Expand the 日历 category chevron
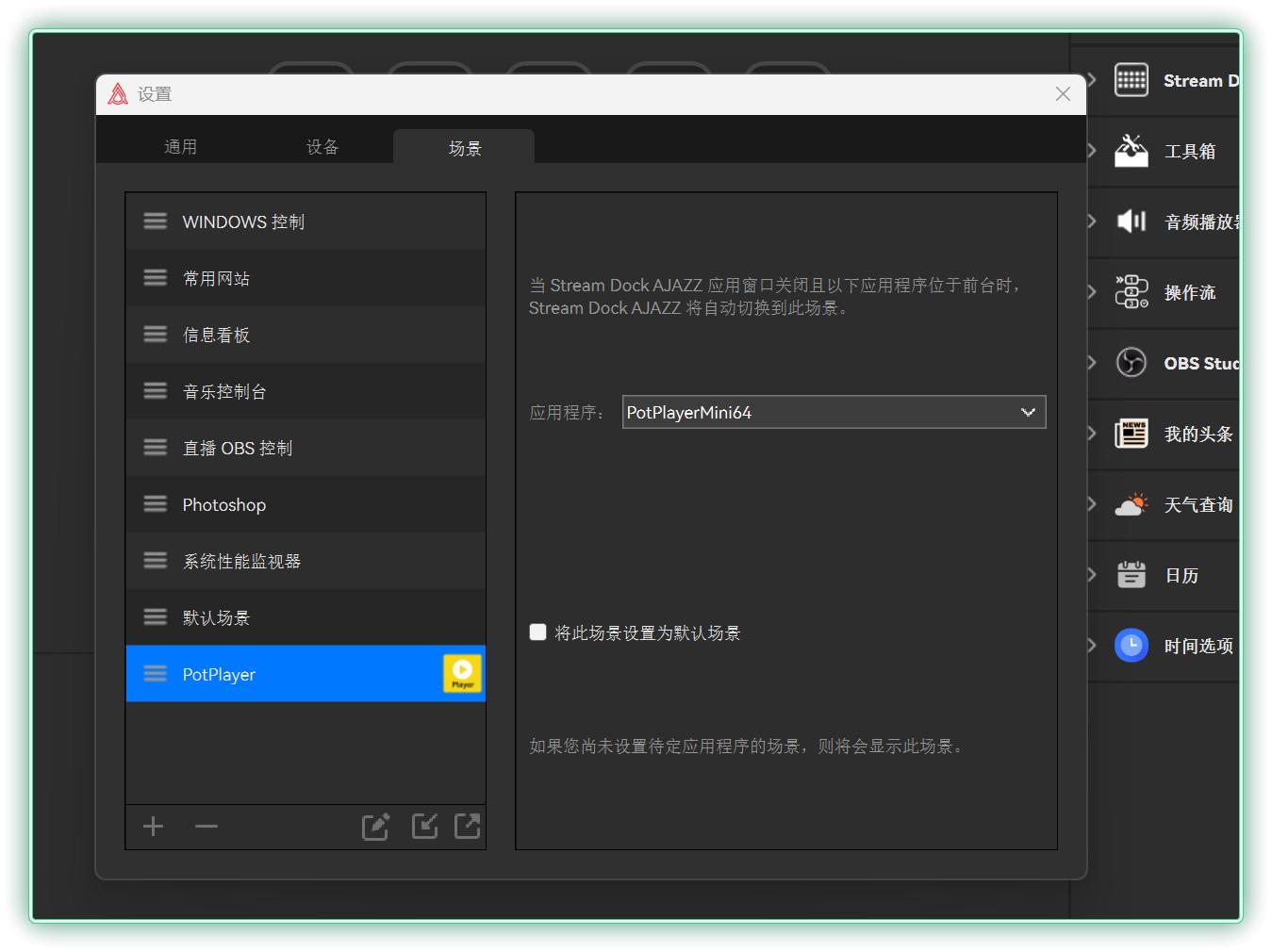The width and height of the screenshot is (1272, 952). coord(1092,575)
